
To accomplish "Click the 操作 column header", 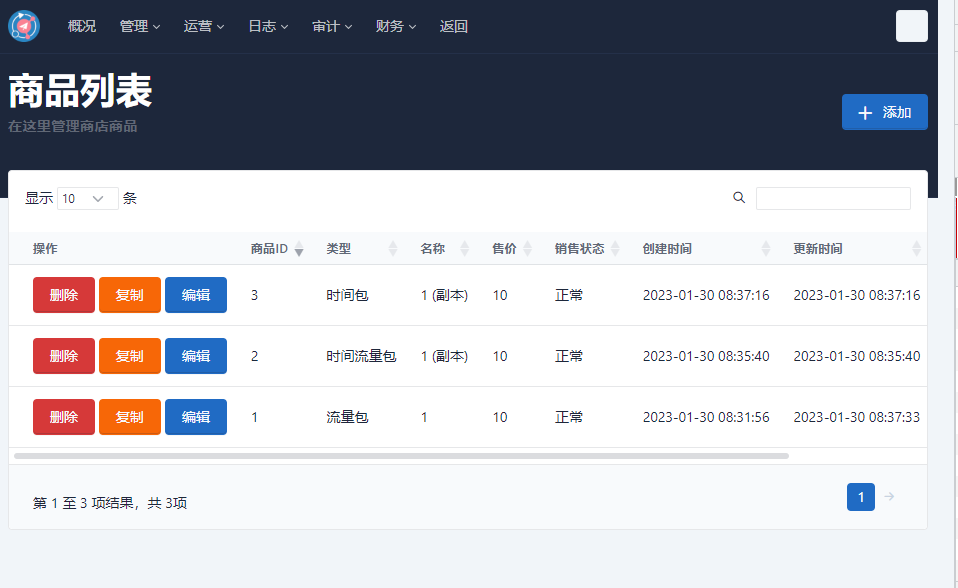I will 45,249.
